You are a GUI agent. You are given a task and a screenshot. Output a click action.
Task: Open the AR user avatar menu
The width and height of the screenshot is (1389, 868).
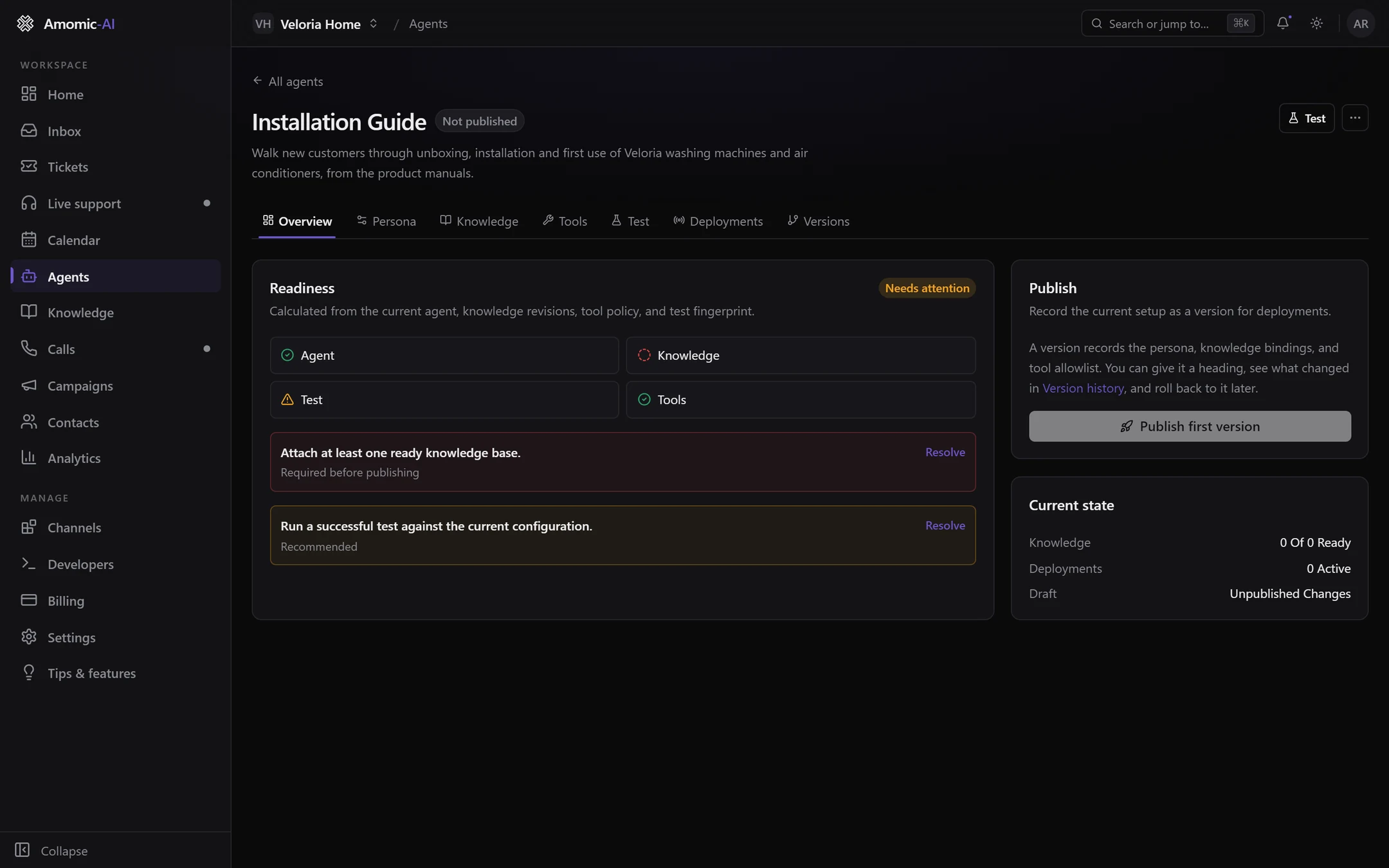tap(1361, 24)
